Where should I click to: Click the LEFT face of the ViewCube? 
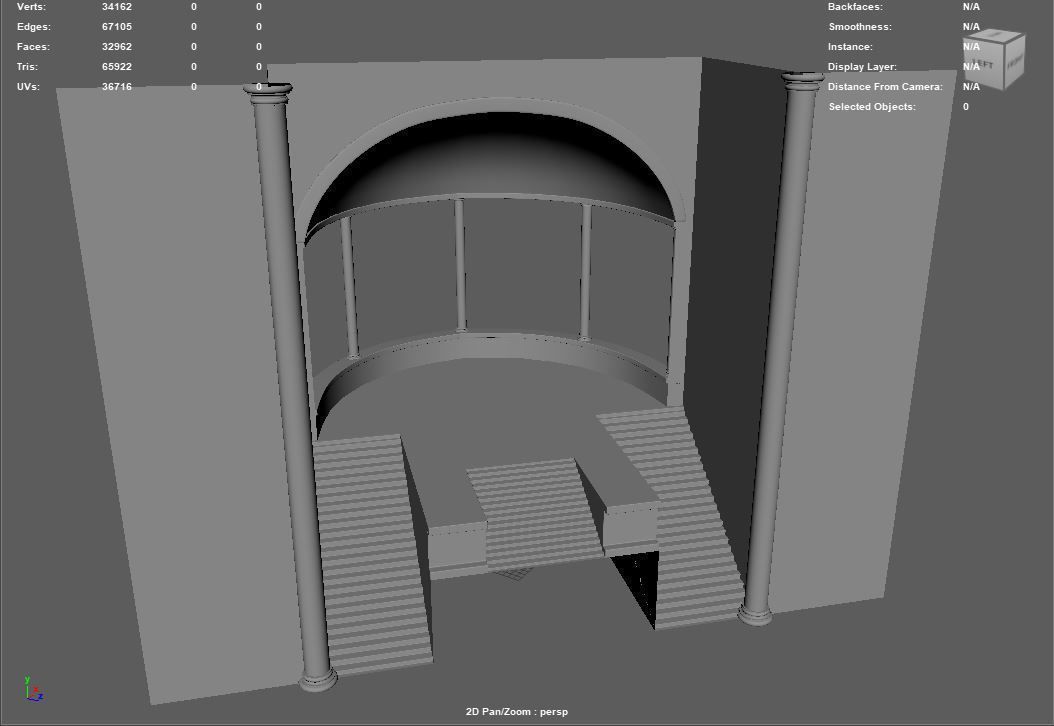pyautogui.click(x=983, y=65)
